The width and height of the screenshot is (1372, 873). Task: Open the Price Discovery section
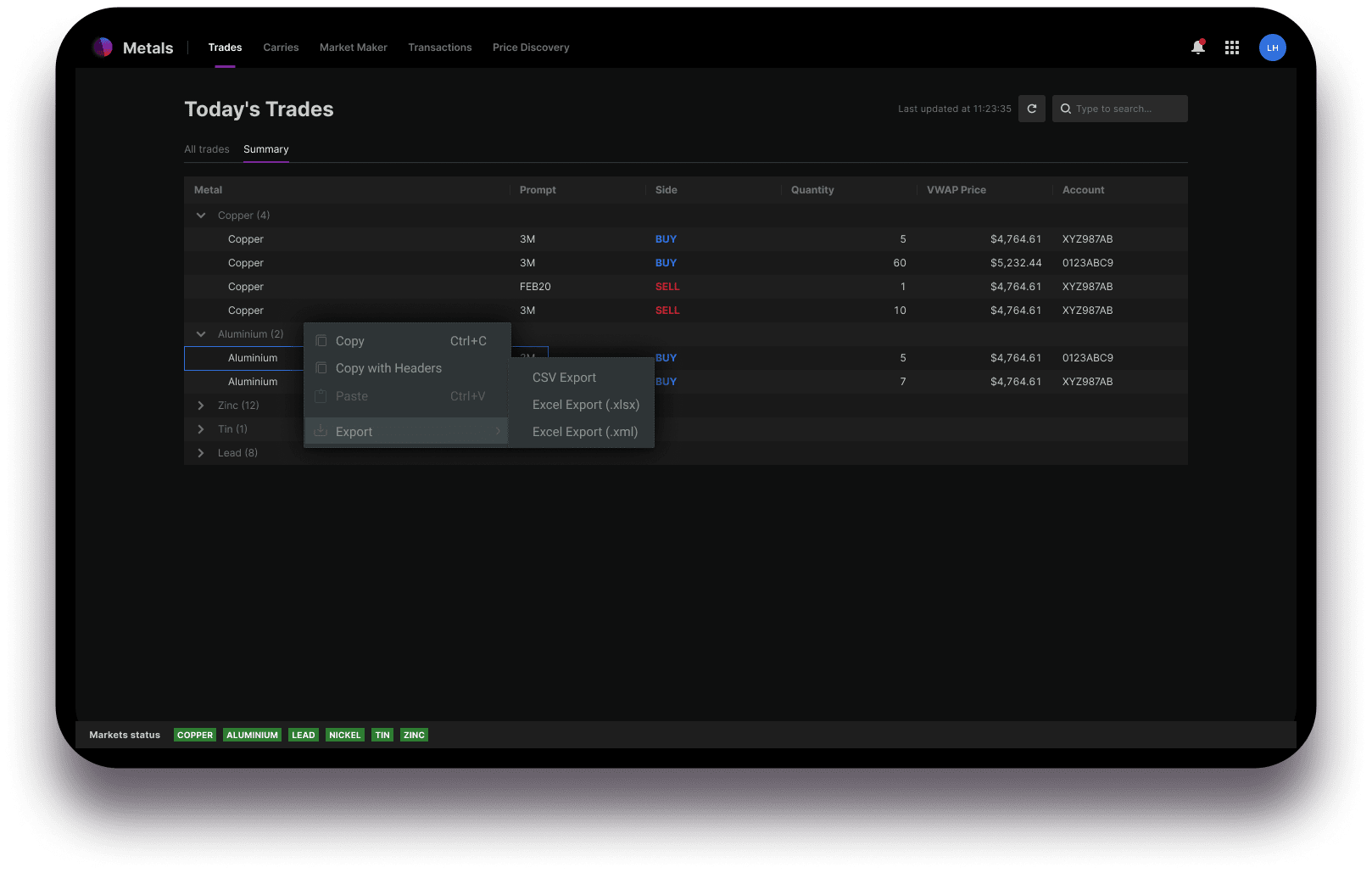coord(531,48)
